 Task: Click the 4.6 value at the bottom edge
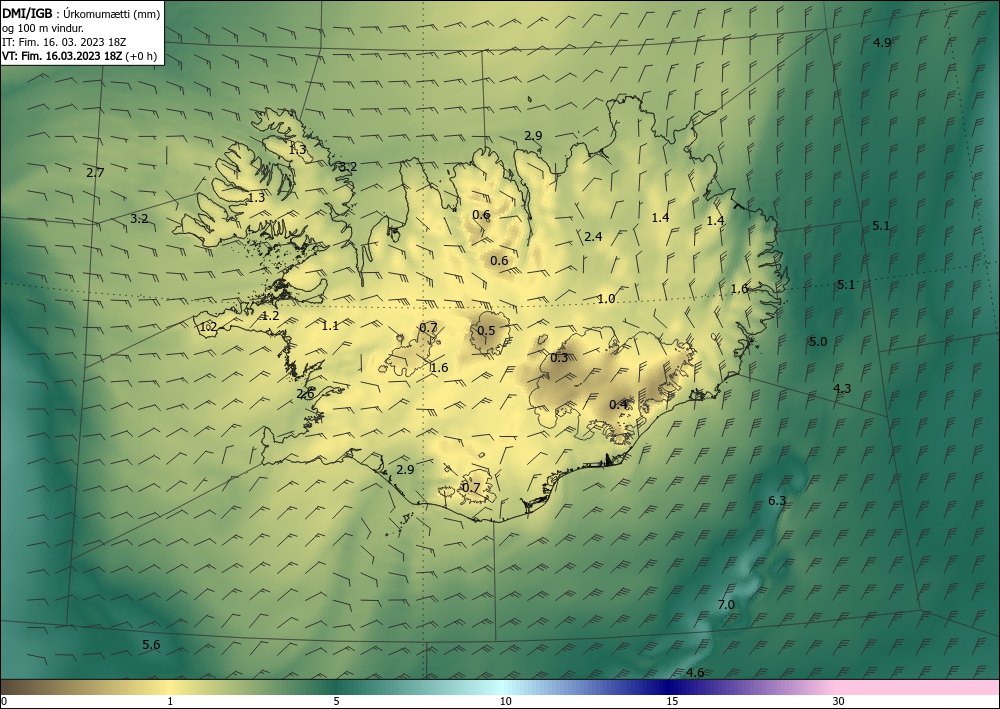(x=695, y=673)
